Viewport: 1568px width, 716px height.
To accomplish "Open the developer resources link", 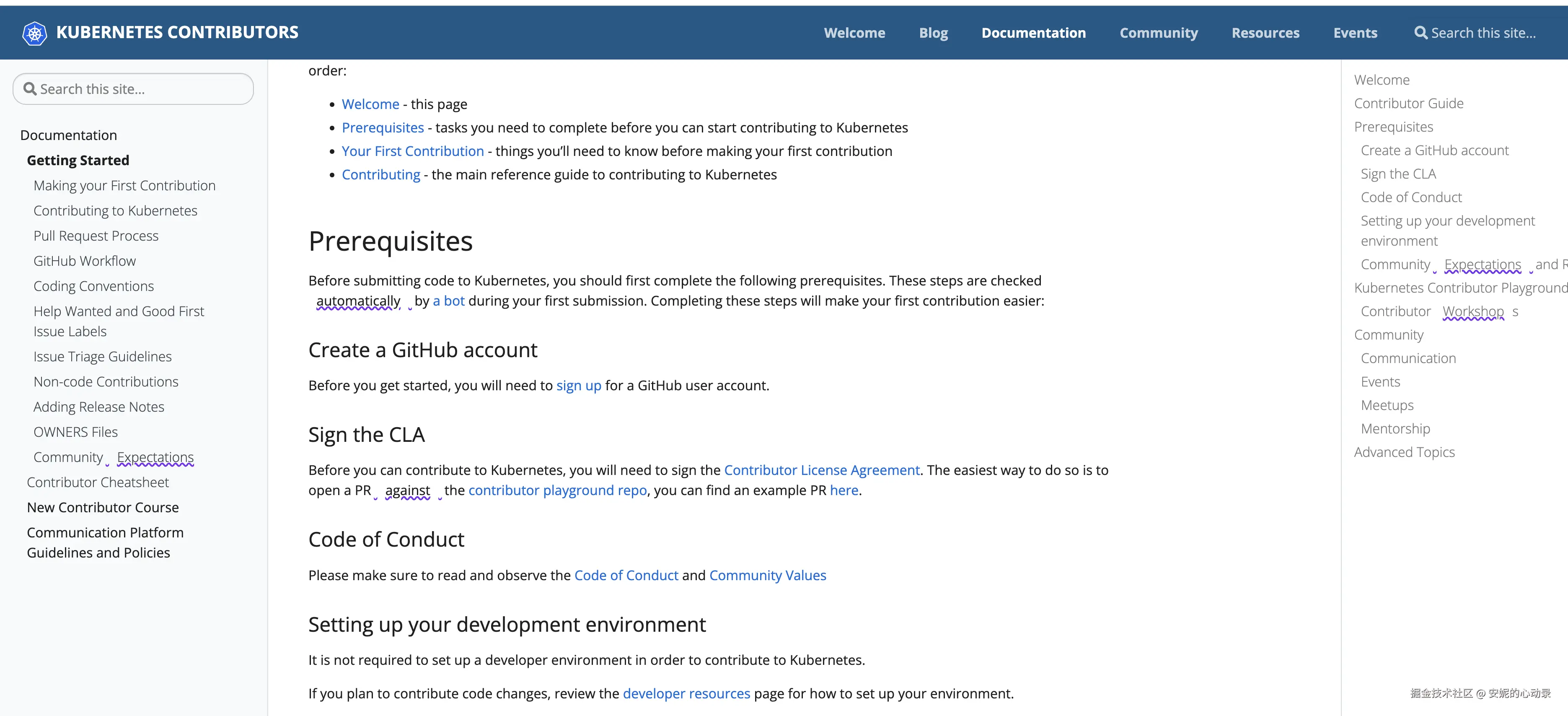I will point(686,693).
